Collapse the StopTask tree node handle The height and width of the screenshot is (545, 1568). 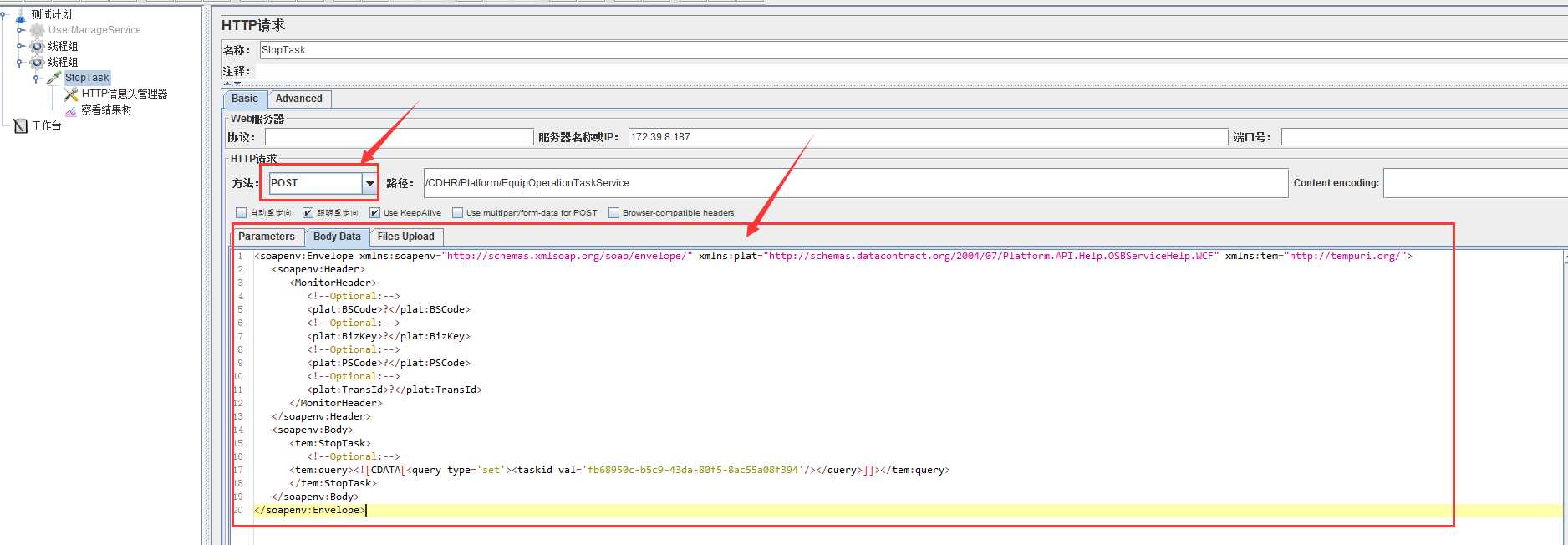click(36, 79)
